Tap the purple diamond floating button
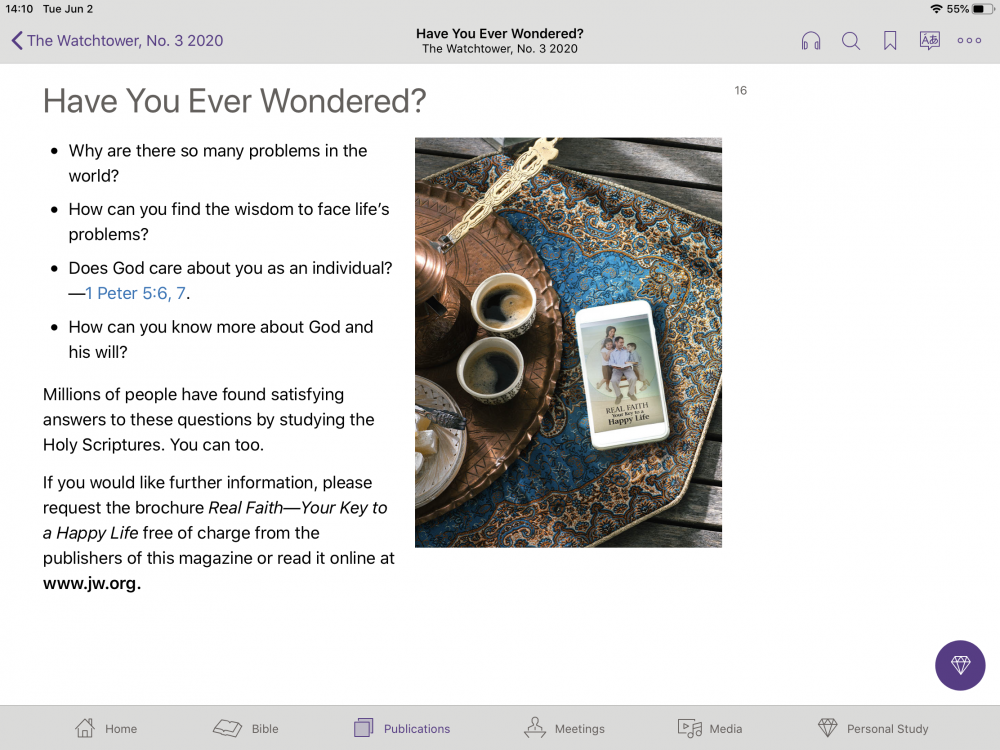 point(960,665)
